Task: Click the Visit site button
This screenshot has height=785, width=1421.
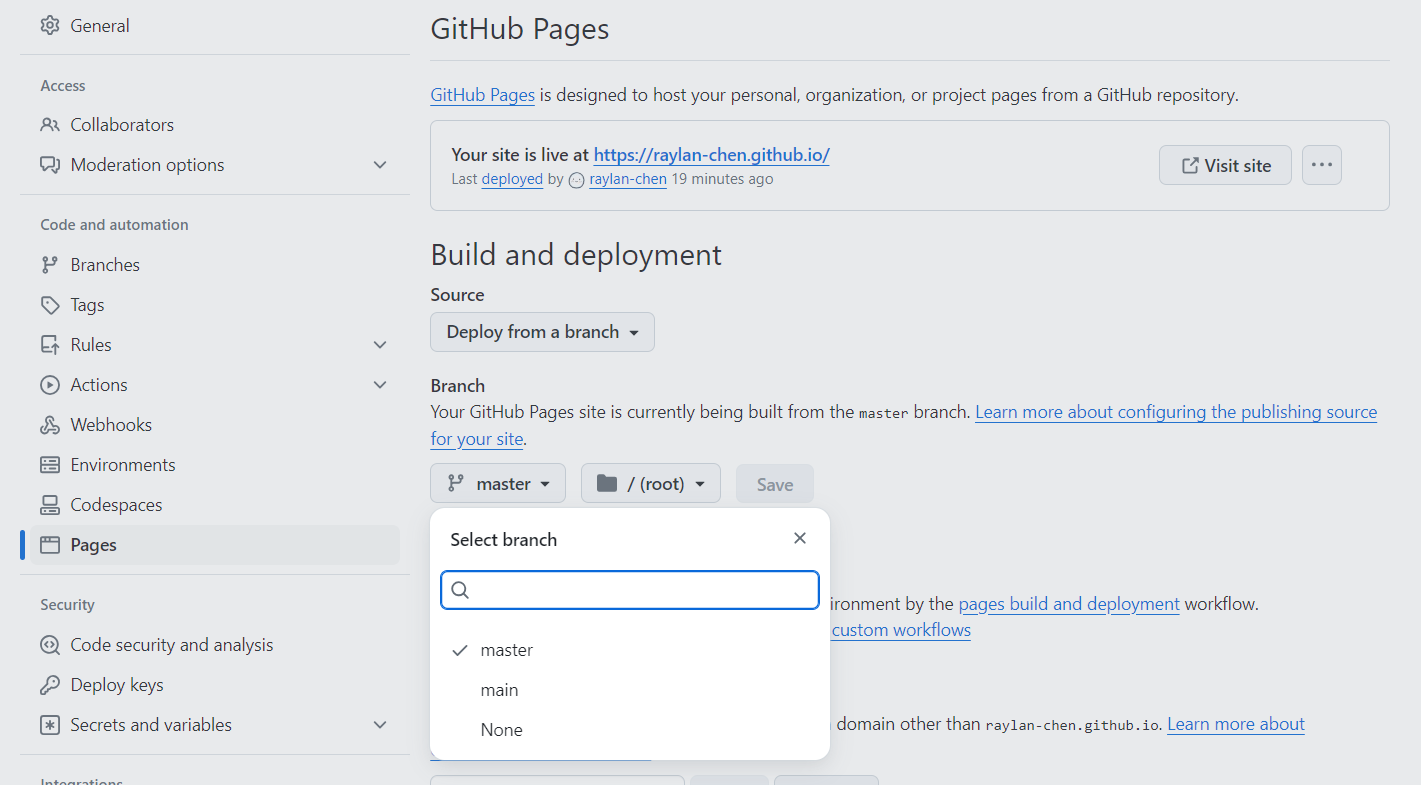Action: coord(1226,165)
